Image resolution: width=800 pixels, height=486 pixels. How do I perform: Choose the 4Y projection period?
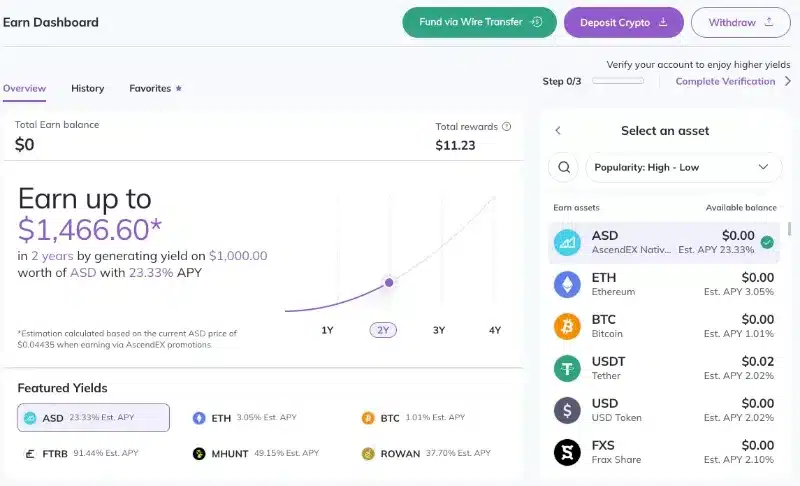pyautogui.click(x=495, y=330)
